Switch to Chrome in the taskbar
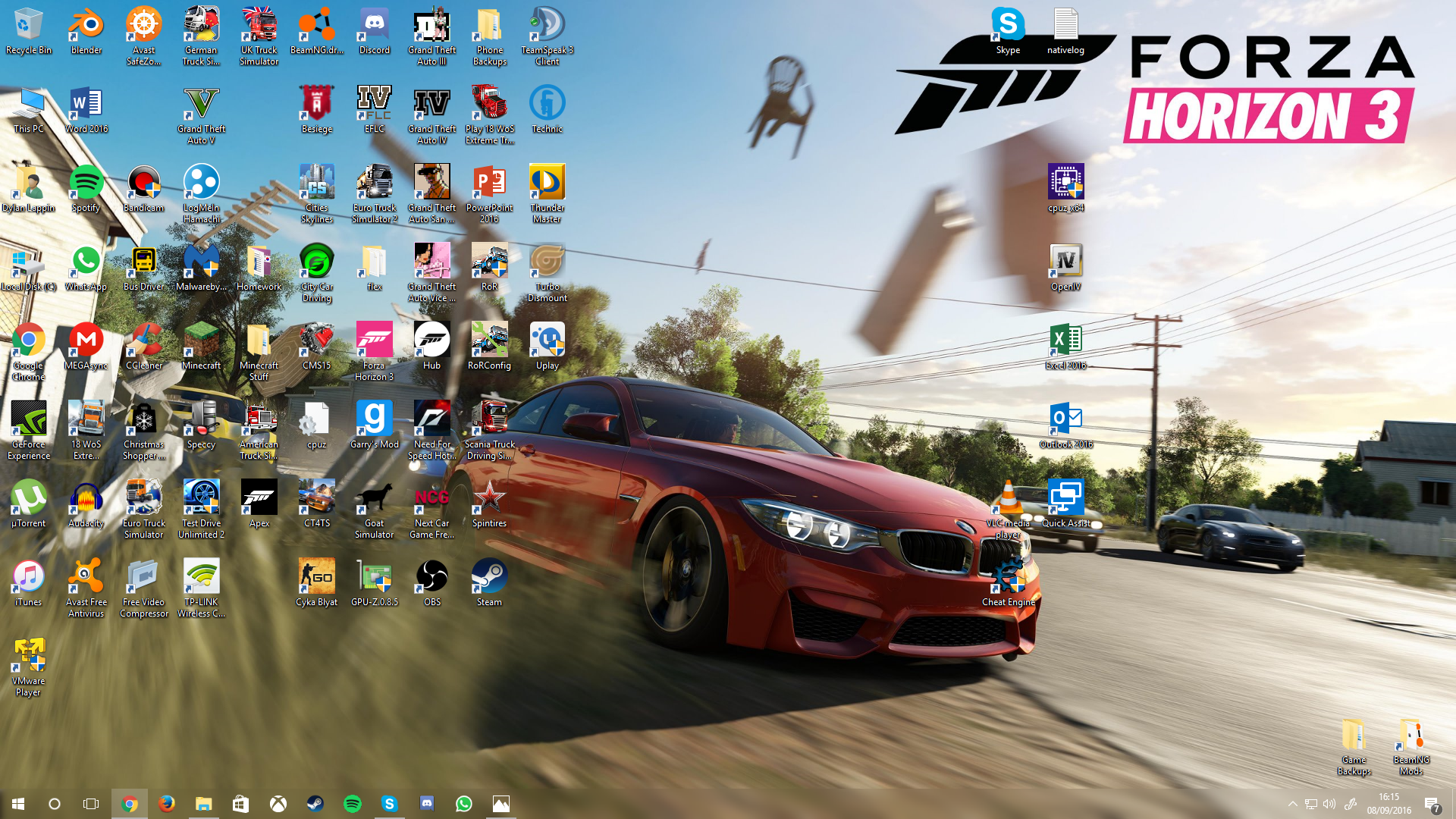 [x=130, y=804]
